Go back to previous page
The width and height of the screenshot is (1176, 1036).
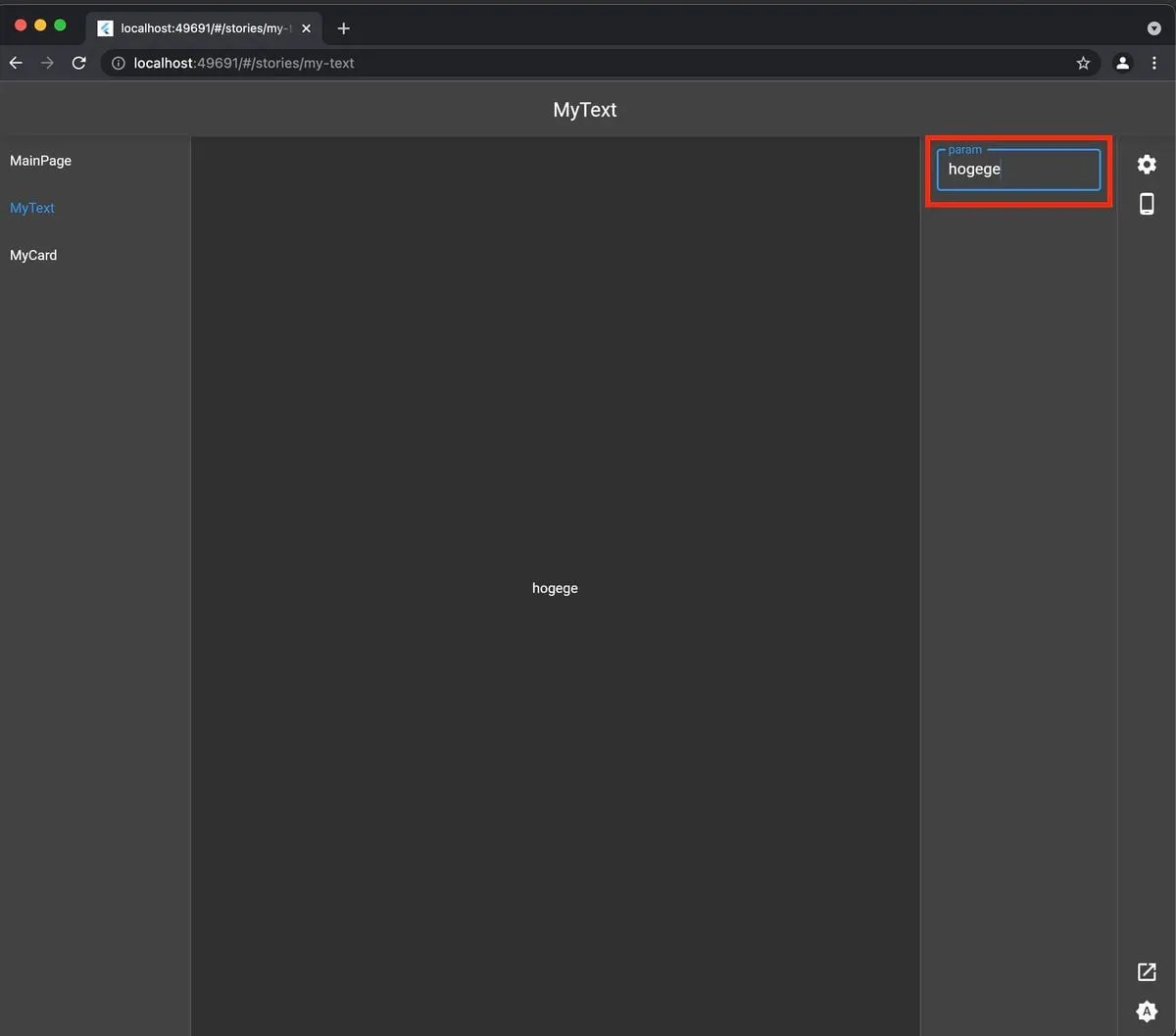tap(16, 63)
